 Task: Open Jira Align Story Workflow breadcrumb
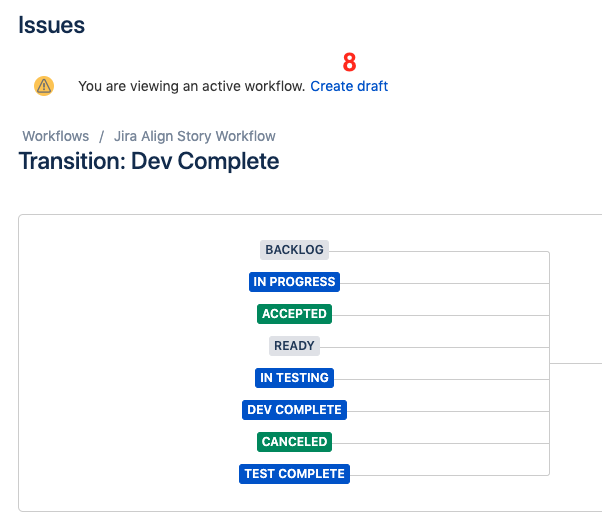tap(195, 136)
